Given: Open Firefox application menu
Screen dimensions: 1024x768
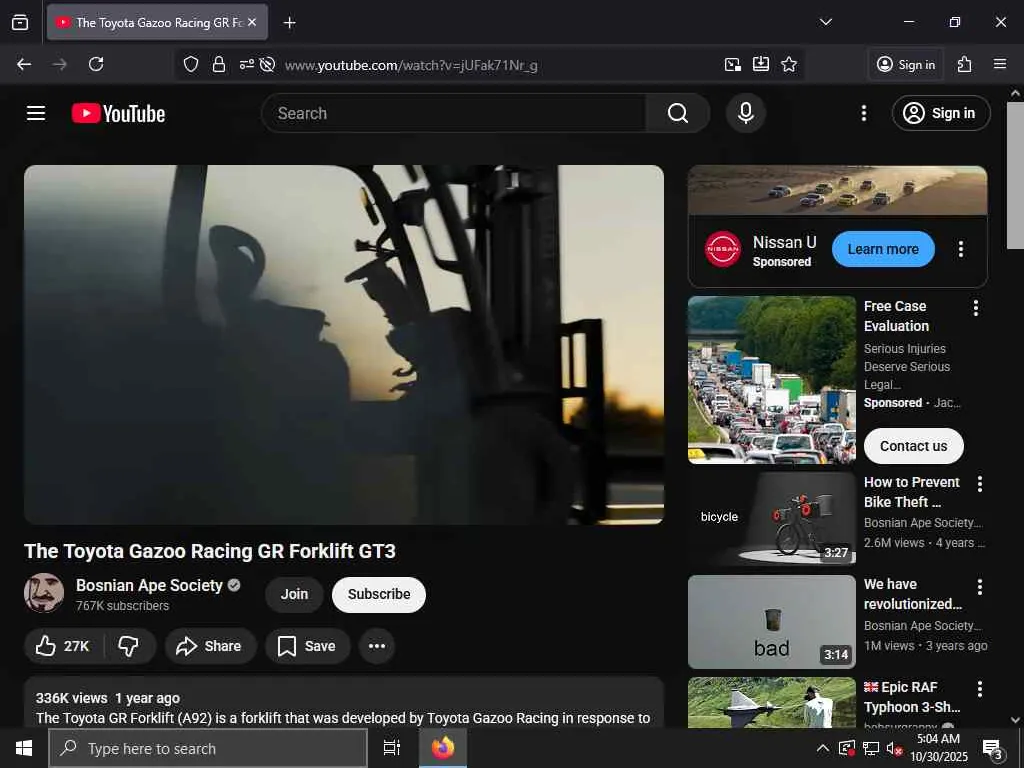Looking at the screenshot, I should pyautogui.click(x=999, y=64).
